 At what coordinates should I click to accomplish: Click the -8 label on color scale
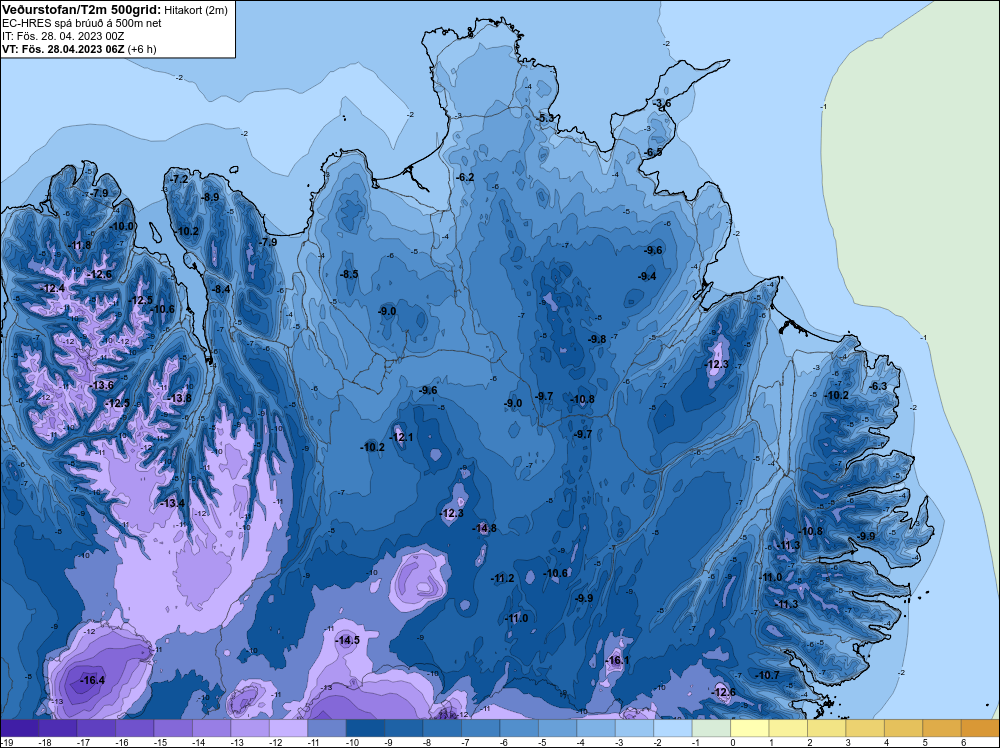point(429,743)
